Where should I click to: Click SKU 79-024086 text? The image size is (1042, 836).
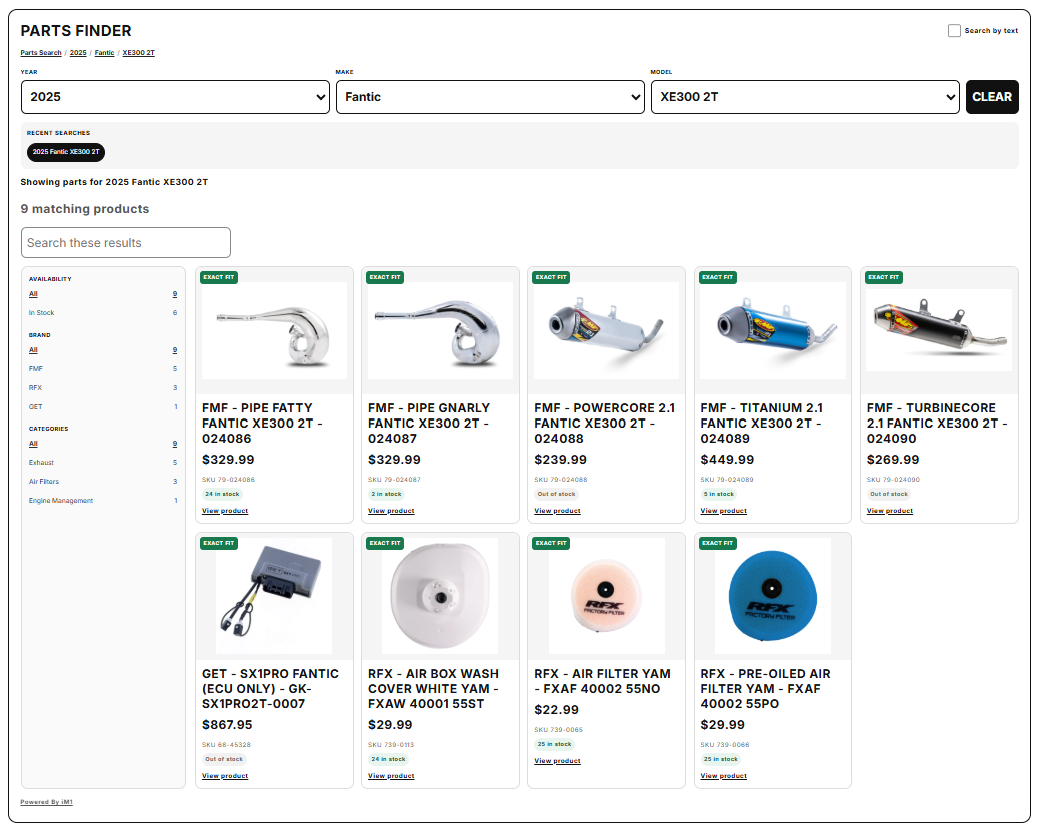pyautogui.click(x=229, y=479)
